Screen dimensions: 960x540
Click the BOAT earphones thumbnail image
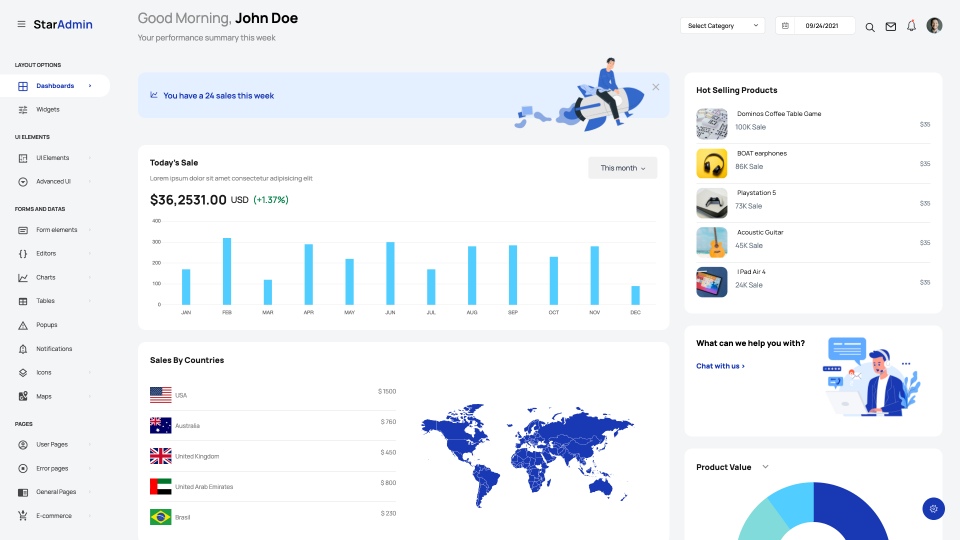(711, 163)
